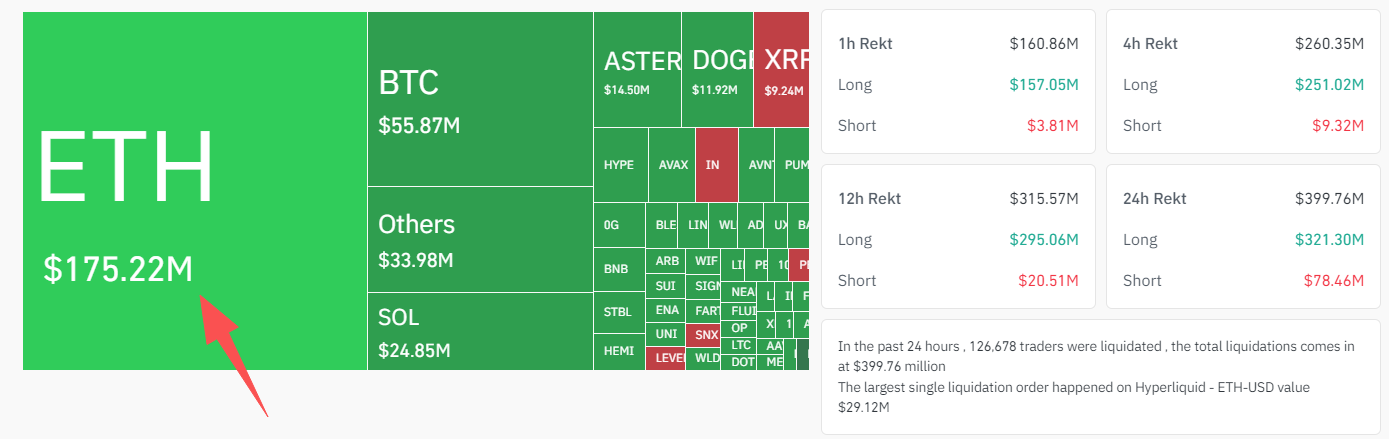Open the Others $33.98M tile
The image size is (1389, 439).
point(480,239)
